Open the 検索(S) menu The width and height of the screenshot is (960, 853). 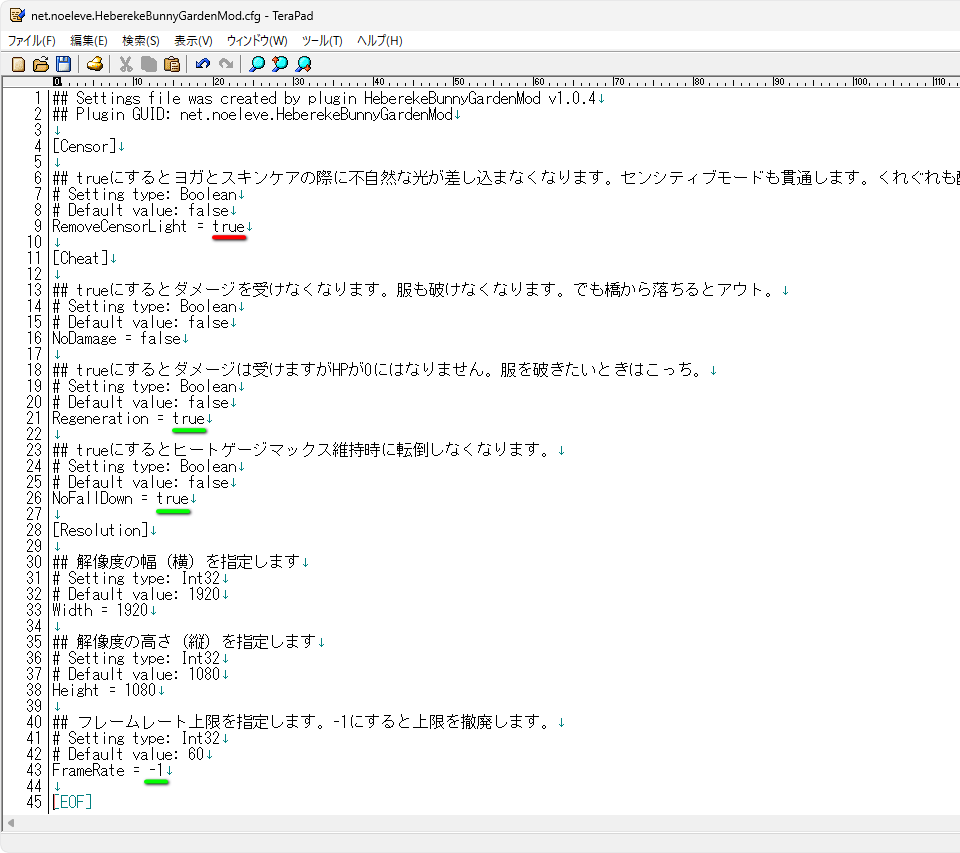140,41
